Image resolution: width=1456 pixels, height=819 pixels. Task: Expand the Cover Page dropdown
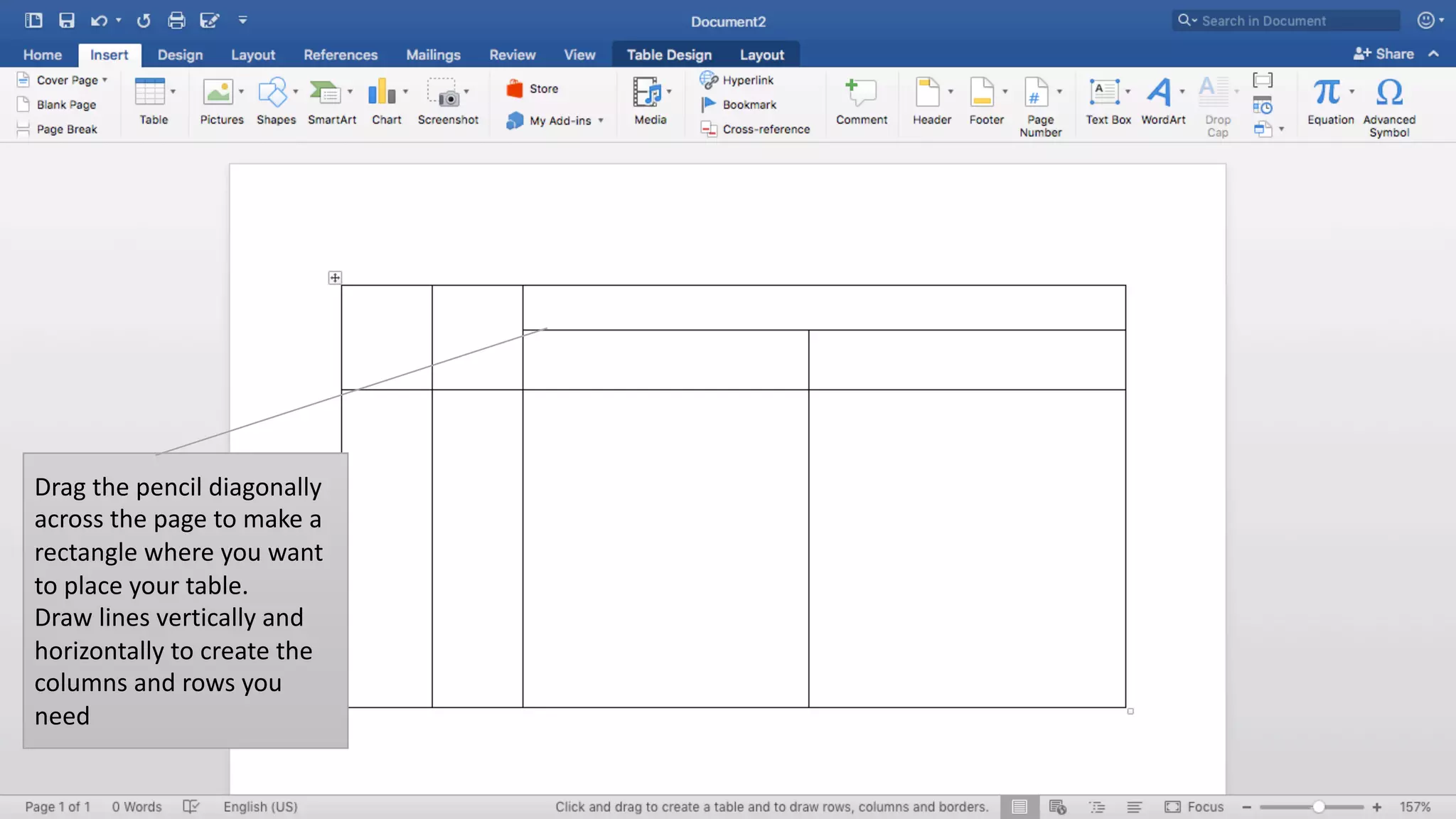[105, 80]
